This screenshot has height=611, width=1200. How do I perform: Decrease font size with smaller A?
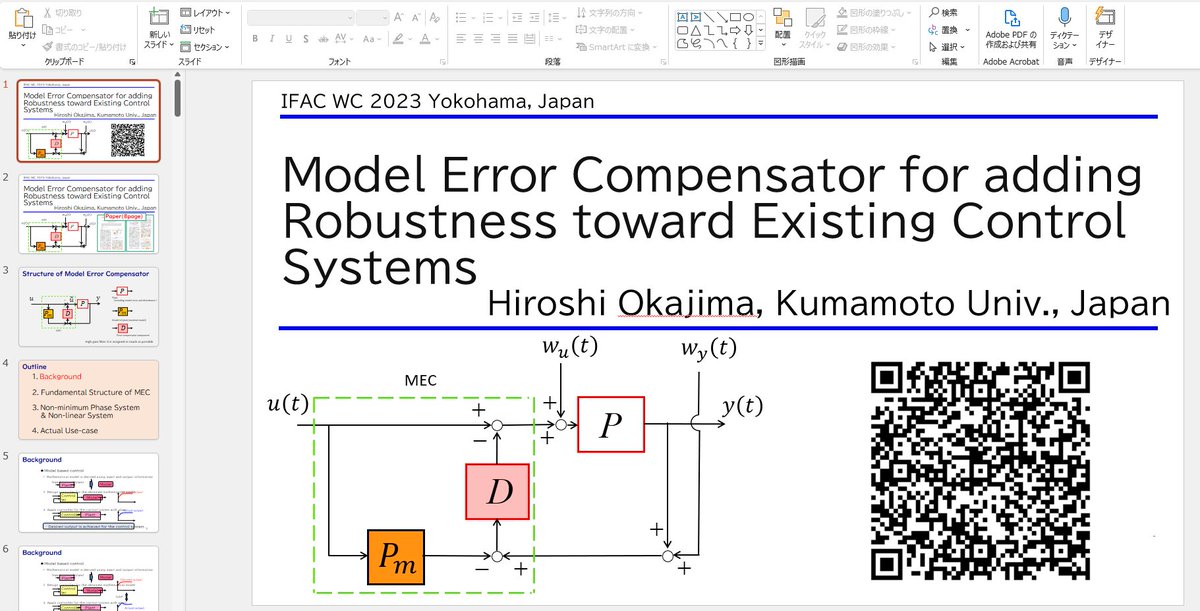[x=415, y=16]
